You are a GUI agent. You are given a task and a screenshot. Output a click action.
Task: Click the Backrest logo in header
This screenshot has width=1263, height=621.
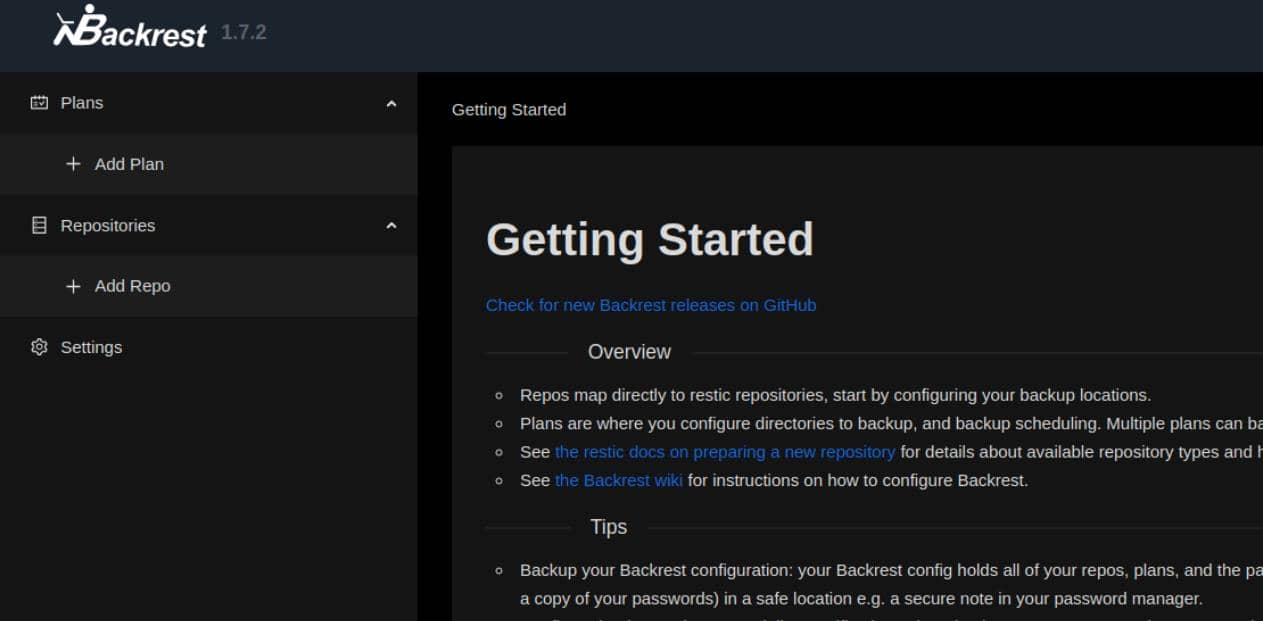click(130, 27)
